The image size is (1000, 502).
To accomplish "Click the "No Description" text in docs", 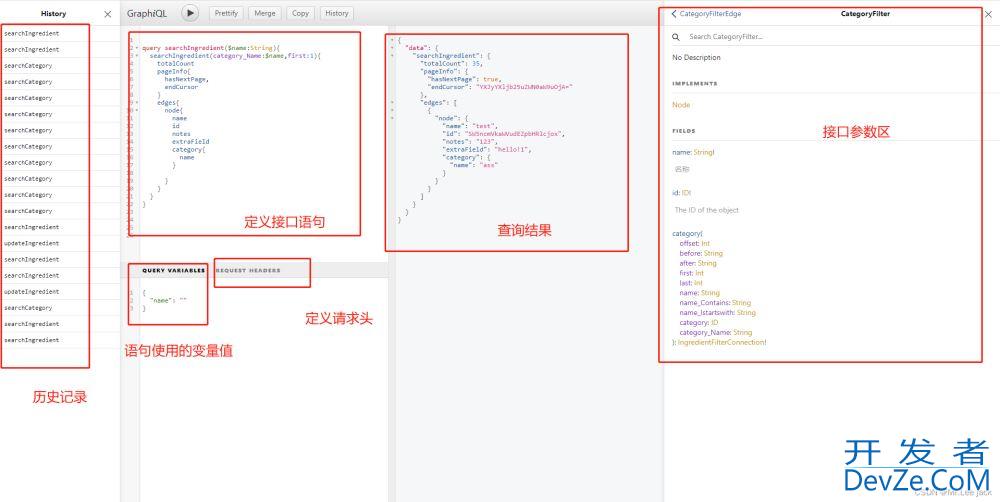I will click(x=696, y=57).
